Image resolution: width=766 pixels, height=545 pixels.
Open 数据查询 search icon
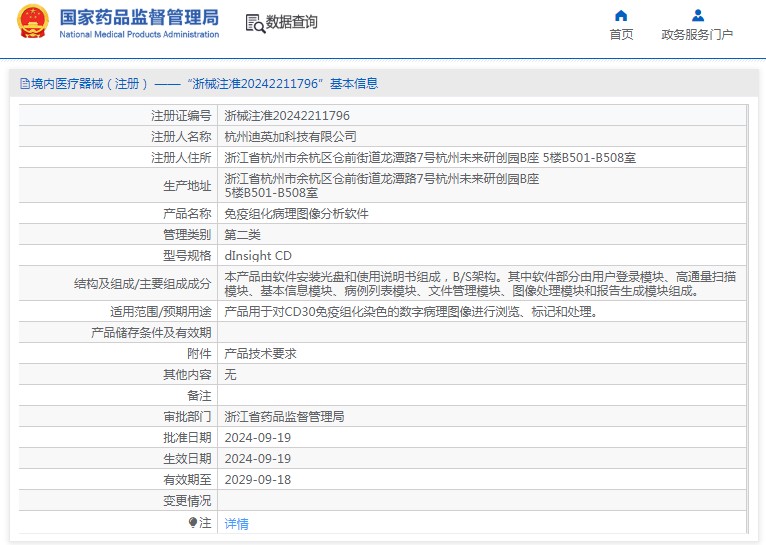point(255,23)
